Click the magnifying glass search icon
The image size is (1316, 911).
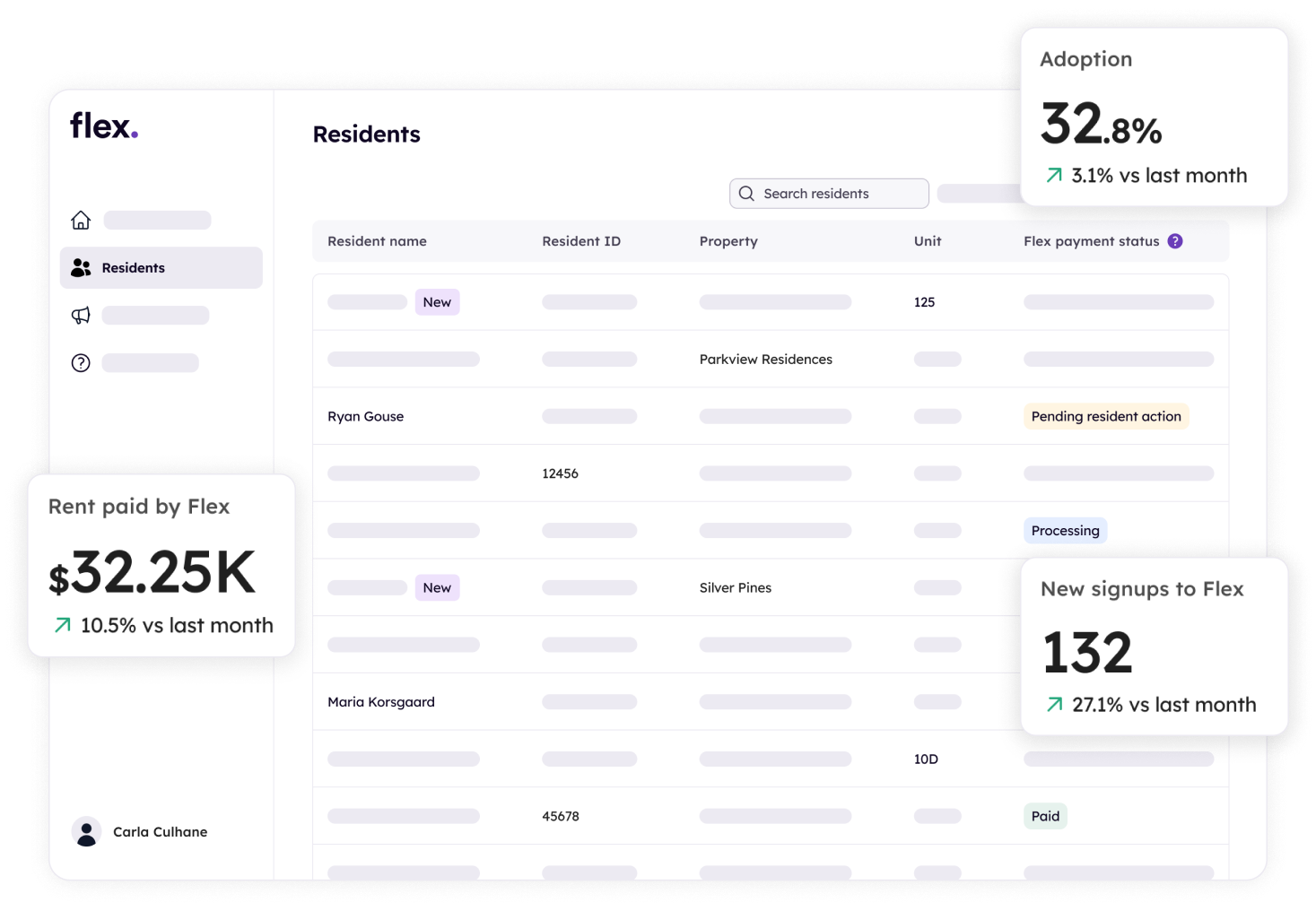[745, 193]
